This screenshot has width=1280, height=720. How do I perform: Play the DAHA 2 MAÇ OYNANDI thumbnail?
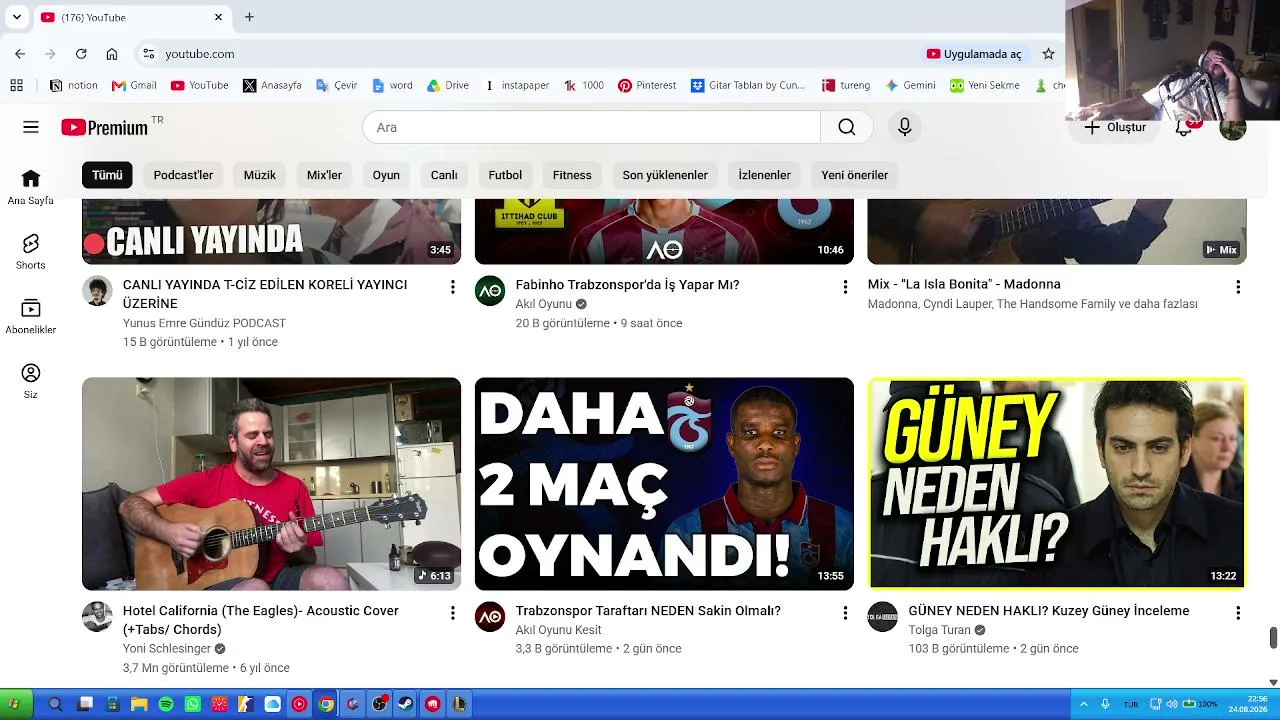(x=664, y=484)
